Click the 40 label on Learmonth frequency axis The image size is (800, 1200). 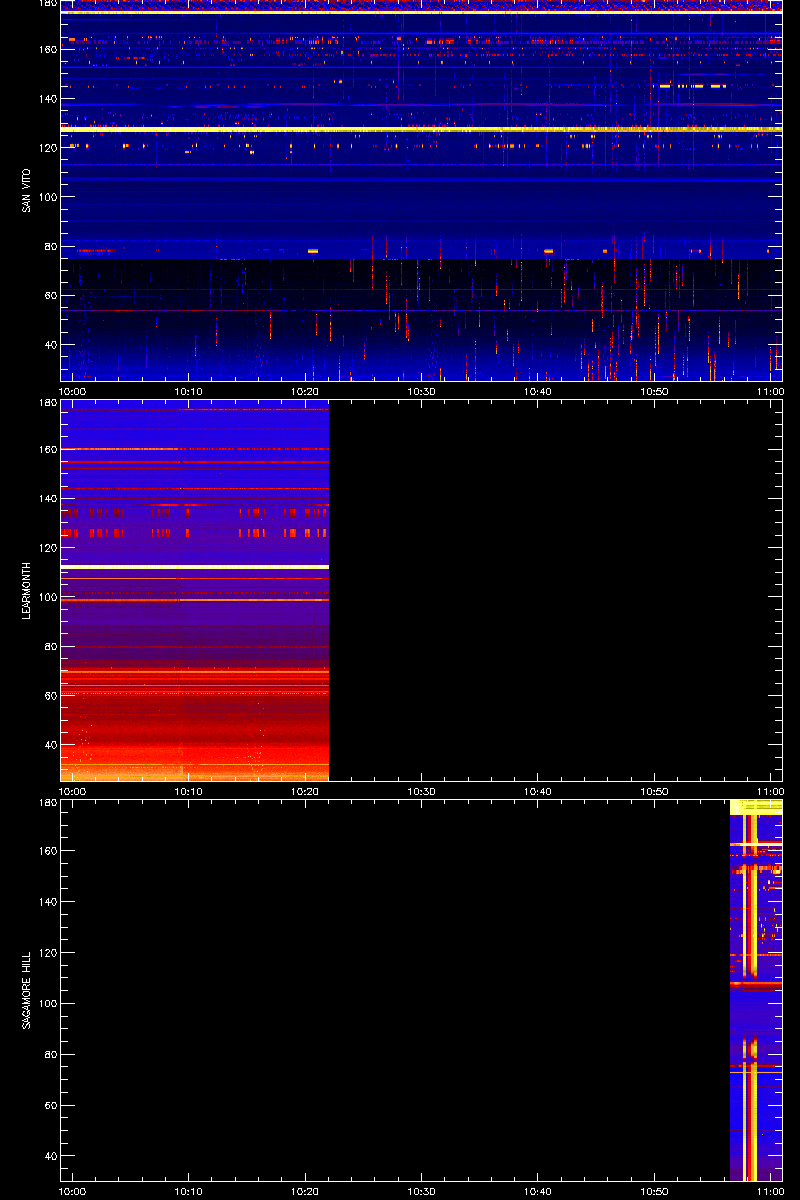[x=49, y=745]
